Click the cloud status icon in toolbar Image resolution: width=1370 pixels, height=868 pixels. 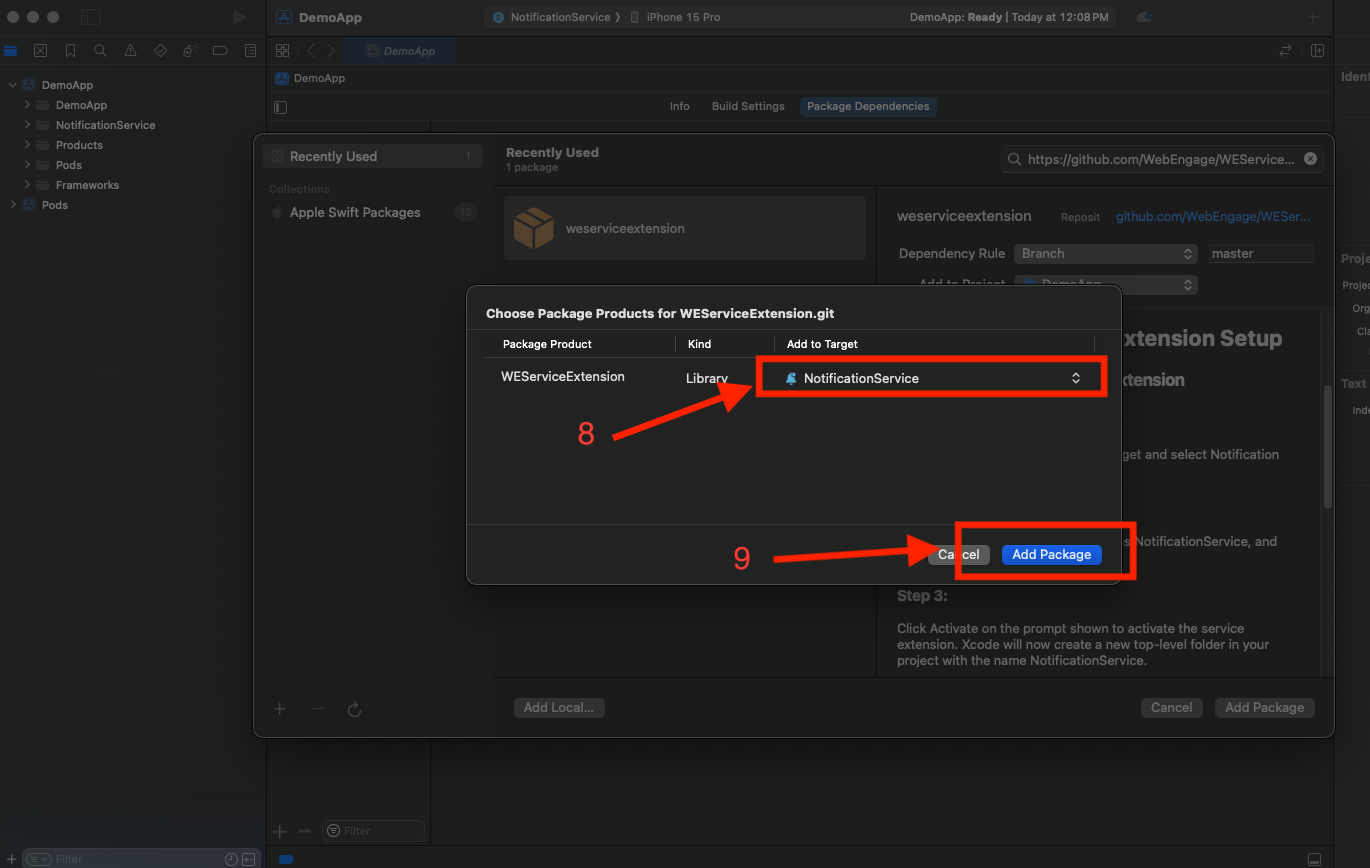click(1144, 17)
